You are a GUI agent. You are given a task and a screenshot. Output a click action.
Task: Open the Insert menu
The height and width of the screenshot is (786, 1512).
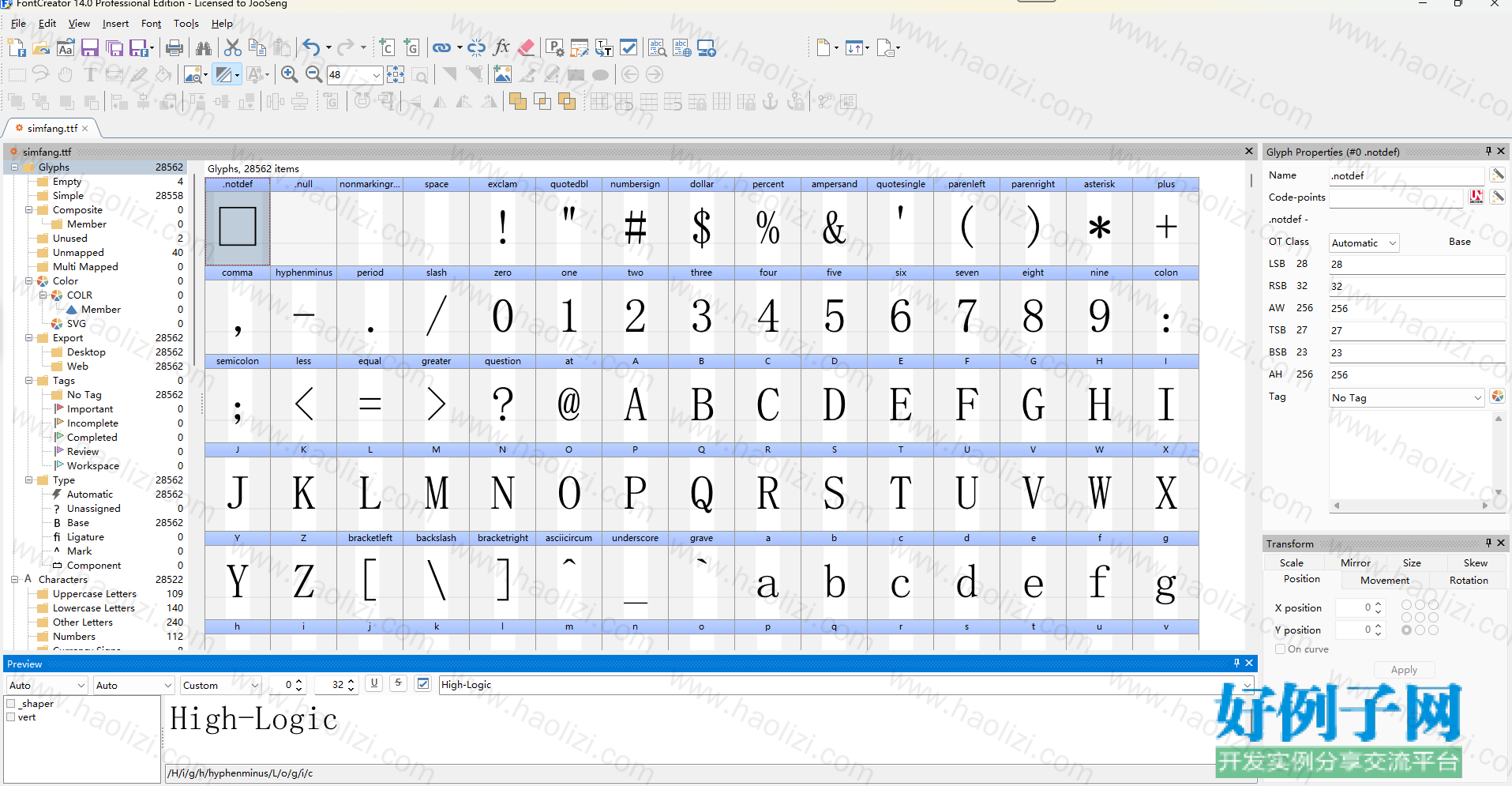(x=115, y=24)
